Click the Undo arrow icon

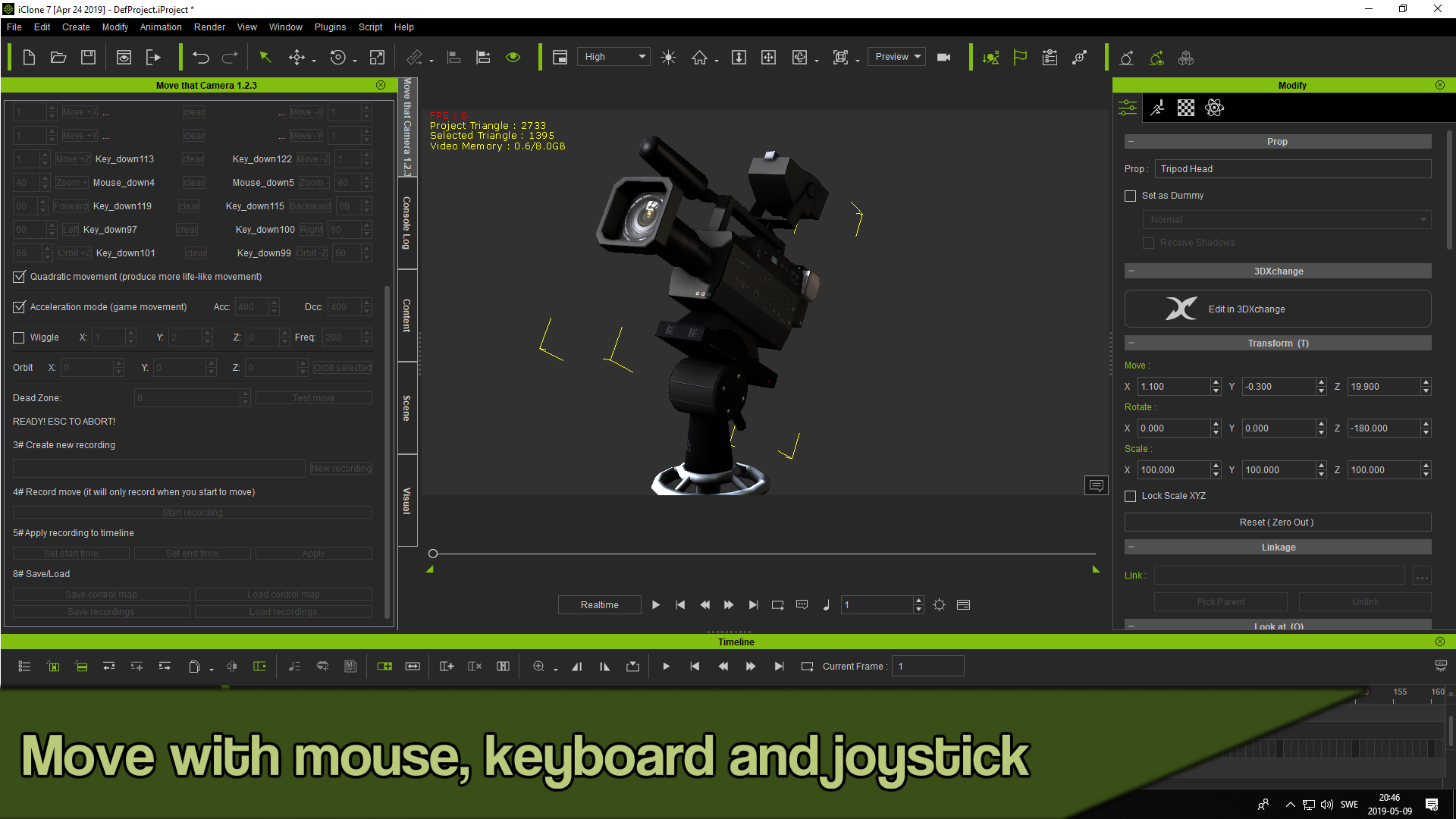(200, 58)
